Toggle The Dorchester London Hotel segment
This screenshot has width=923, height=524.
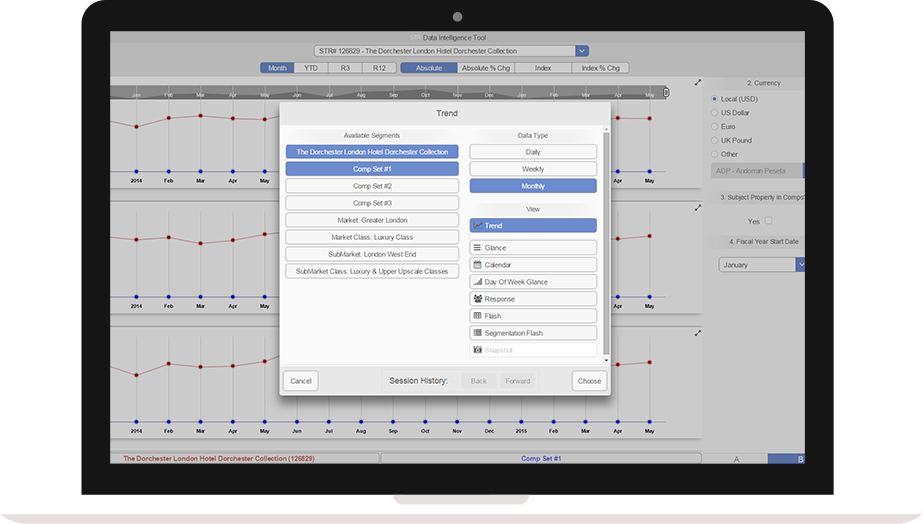tap(372, 152)
